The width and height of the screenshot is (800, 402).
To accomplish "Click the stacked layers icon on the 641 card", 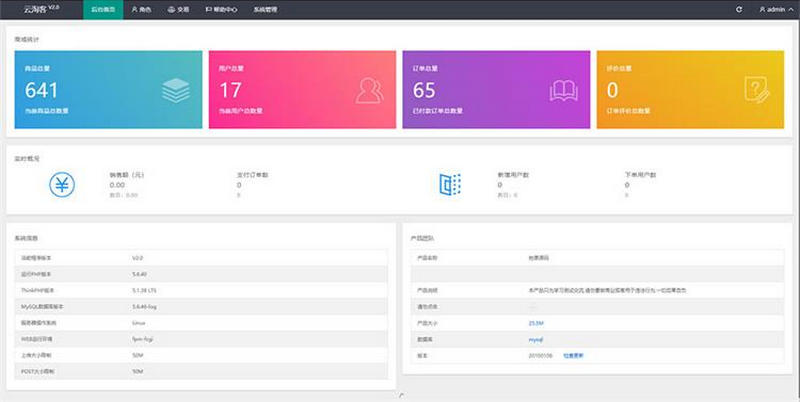I will [176, 91].
